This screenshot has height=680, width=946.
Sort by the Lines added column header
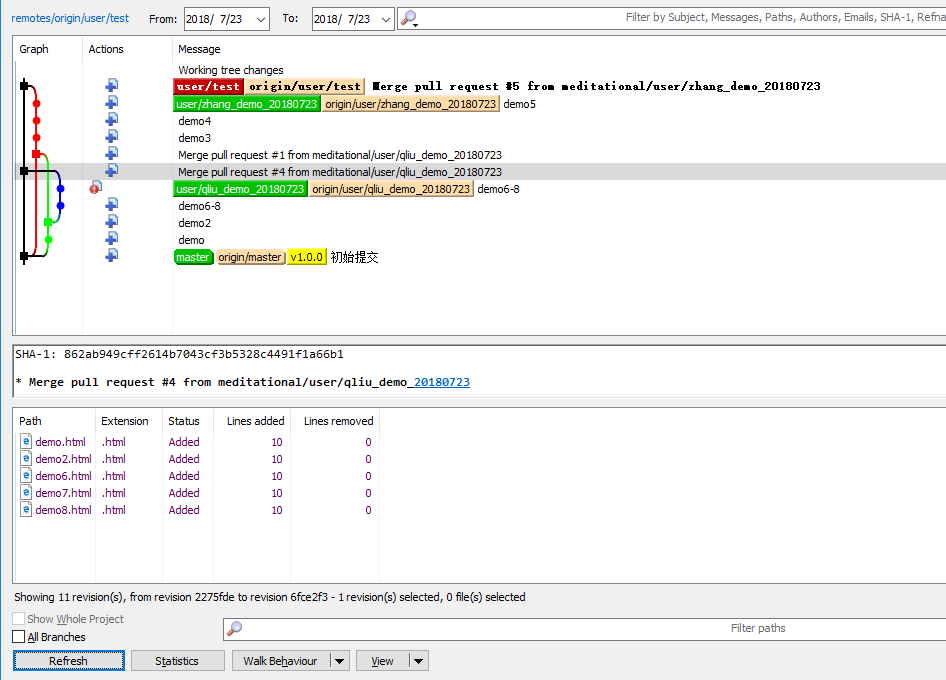click(255, 421)
